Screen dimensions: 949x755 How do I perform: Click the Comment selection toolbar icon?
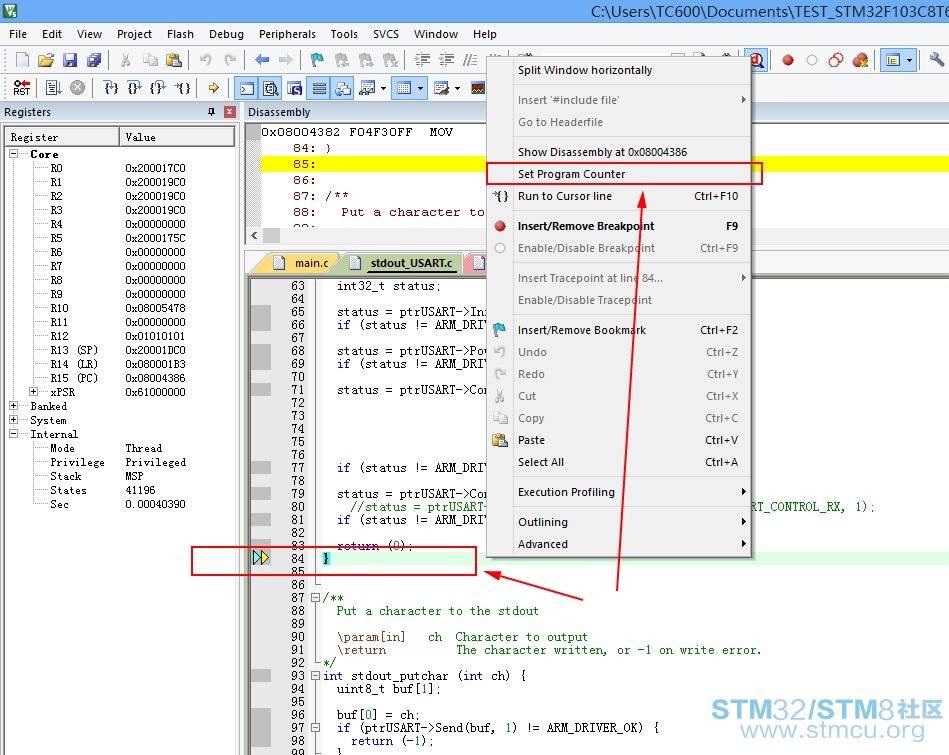[470, 59]
